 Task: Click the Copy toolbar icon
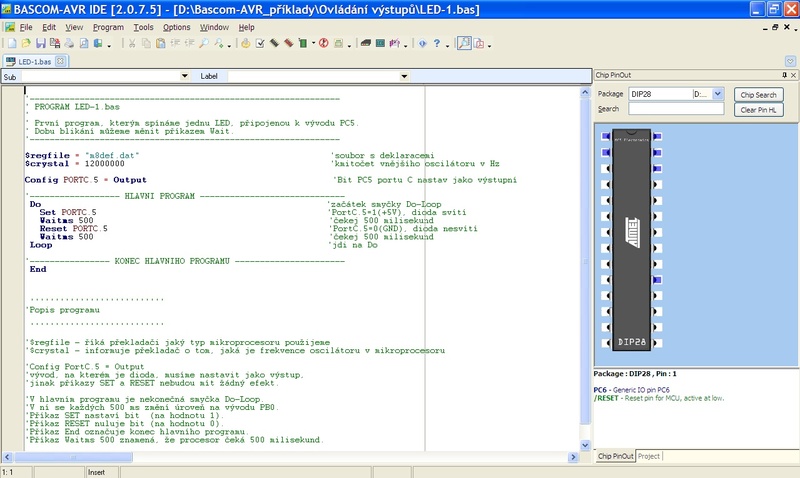point(146,43)
